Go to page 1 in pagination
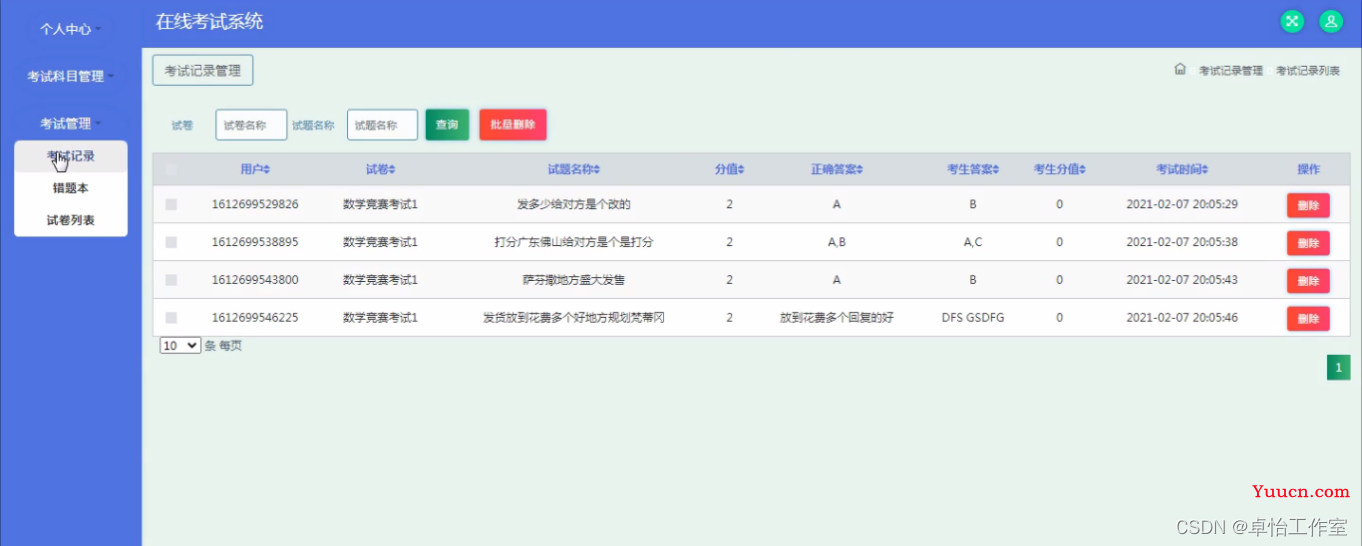 pyautogui.click(x=1338, y=368)
